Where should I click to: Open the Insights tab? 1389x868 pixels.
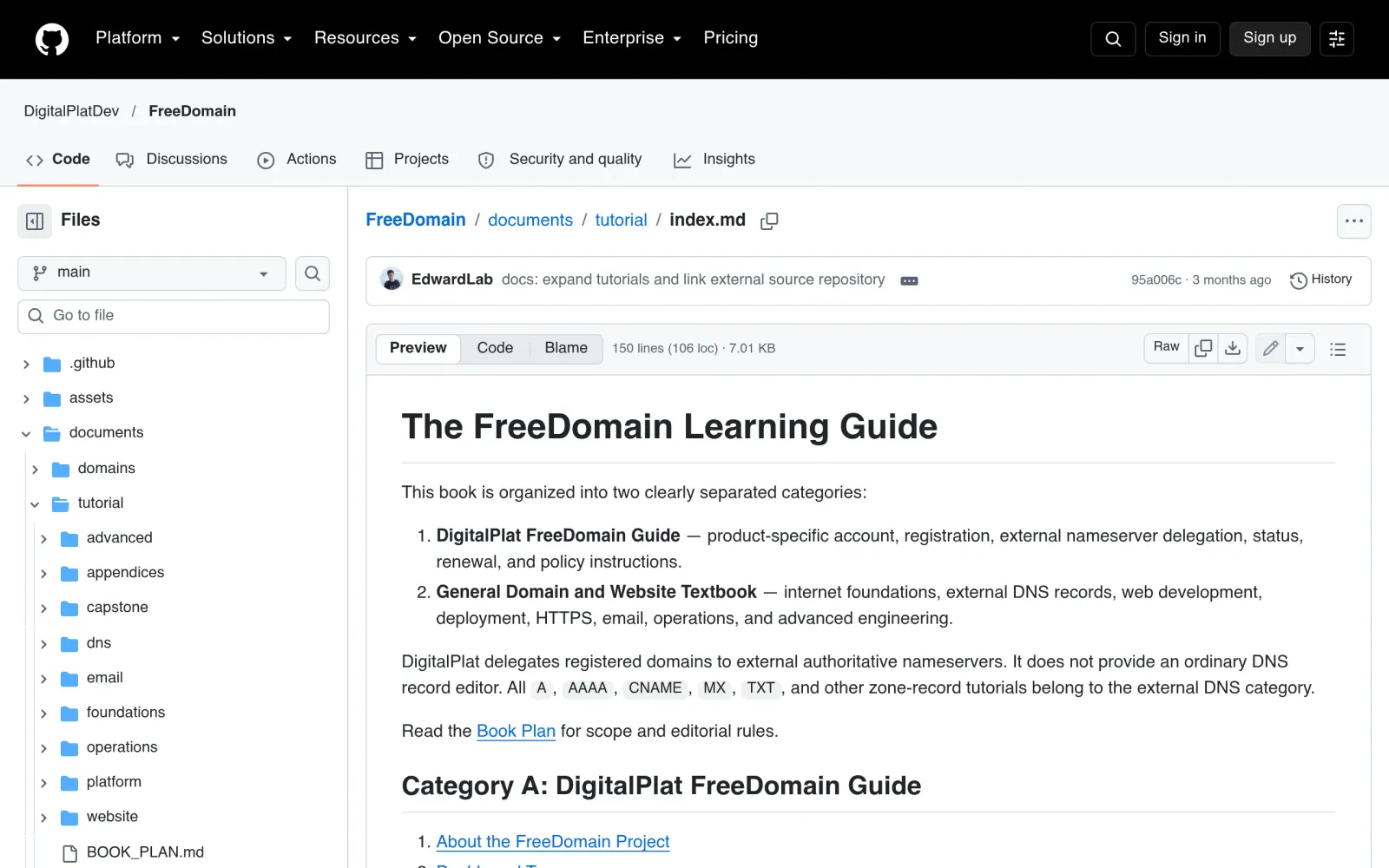(714, 160)
